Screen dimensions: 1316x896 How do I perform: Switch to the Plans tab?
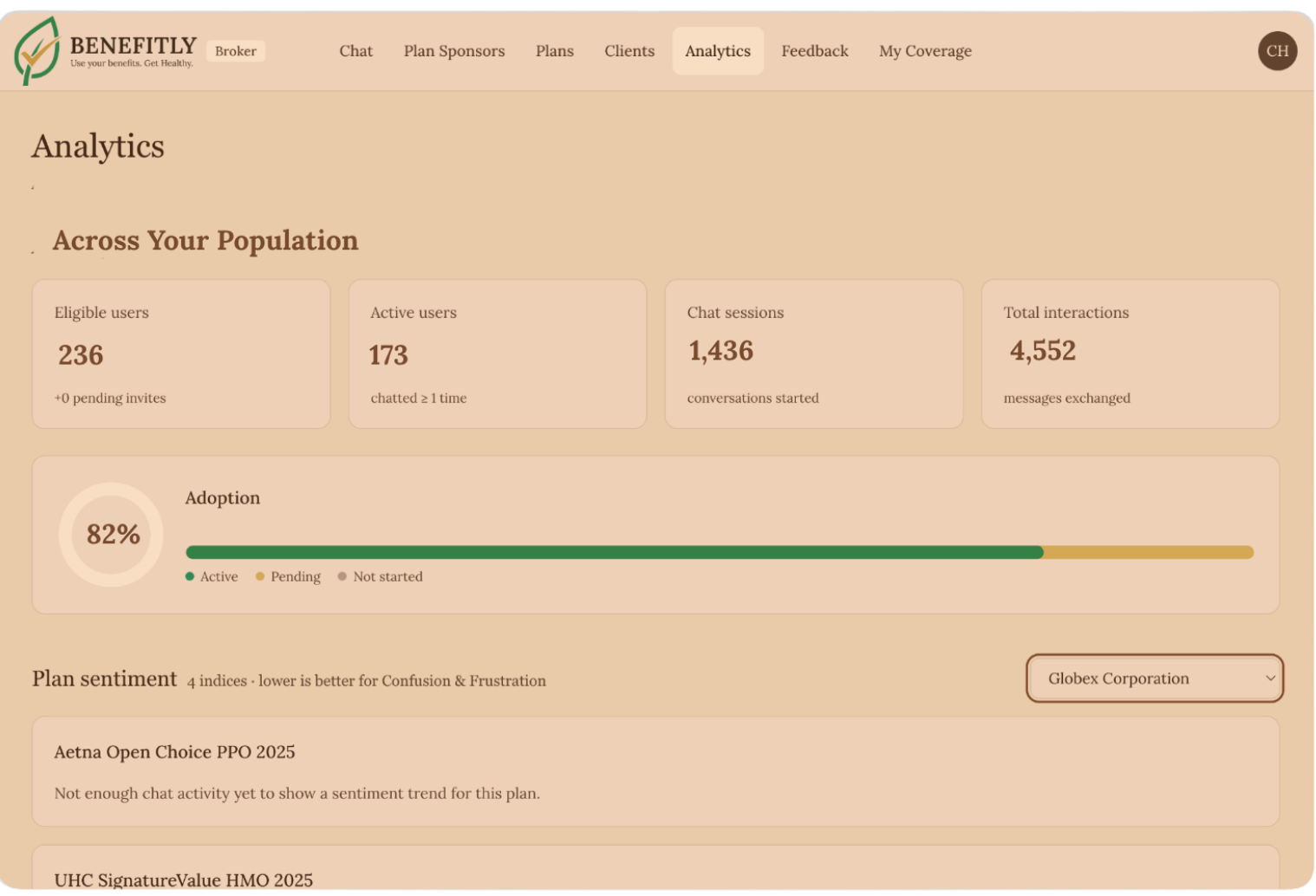tap(555, 51)
